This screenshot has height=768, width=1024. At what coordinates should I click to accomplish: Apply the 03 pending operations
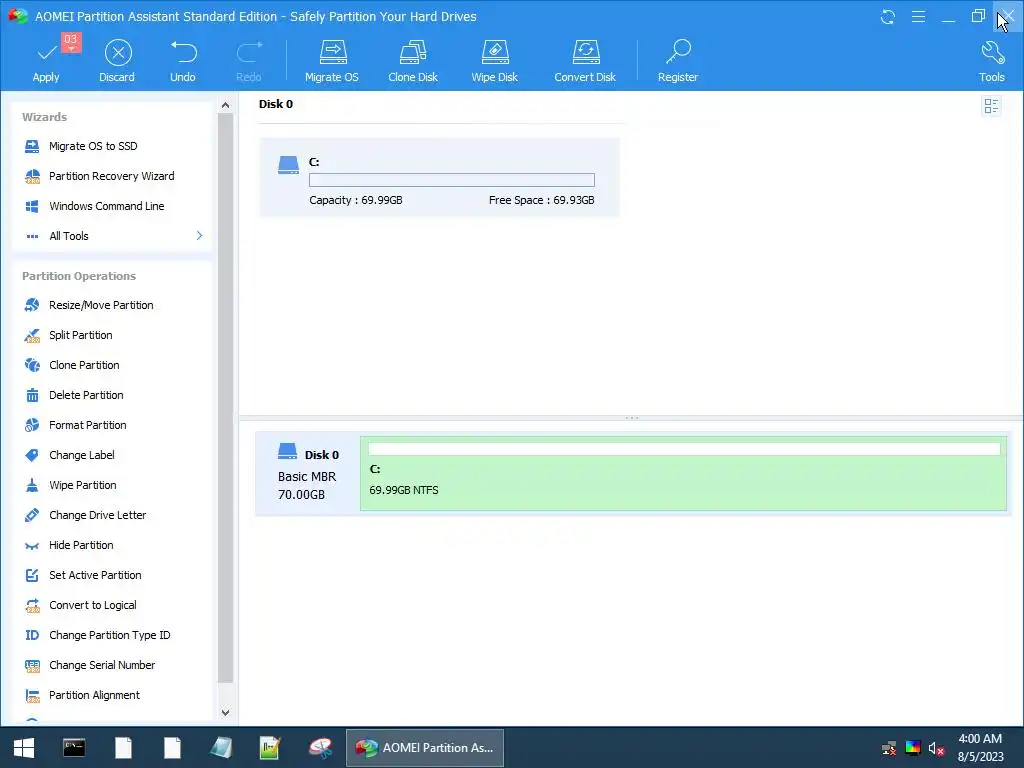[x=46, y=61]
